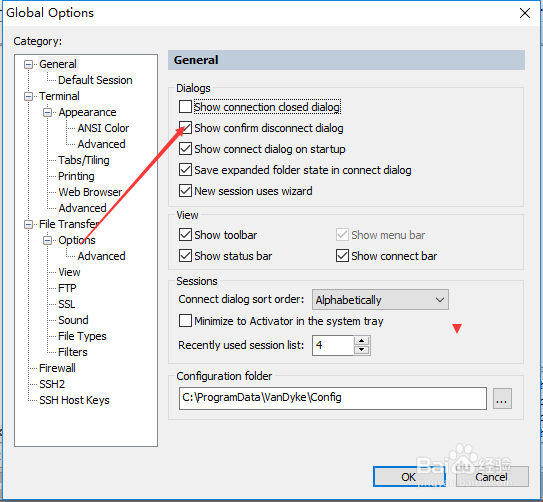
Task: Collapse the File Transfer tree node
Action: pyautogui.click(x=28, y=224)
